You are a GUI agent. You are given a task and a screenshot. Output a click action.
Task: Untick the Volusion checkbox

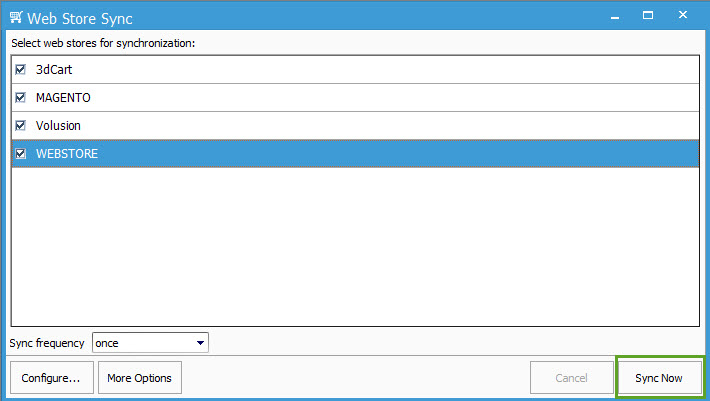(20, 125)
